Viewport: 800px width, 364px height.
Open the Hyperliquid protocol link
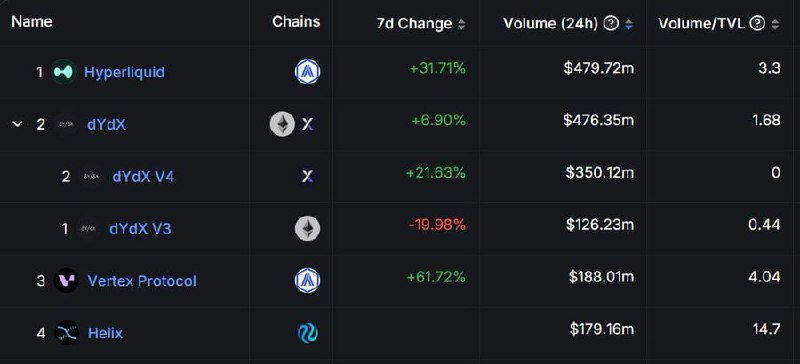pos(124,72)
